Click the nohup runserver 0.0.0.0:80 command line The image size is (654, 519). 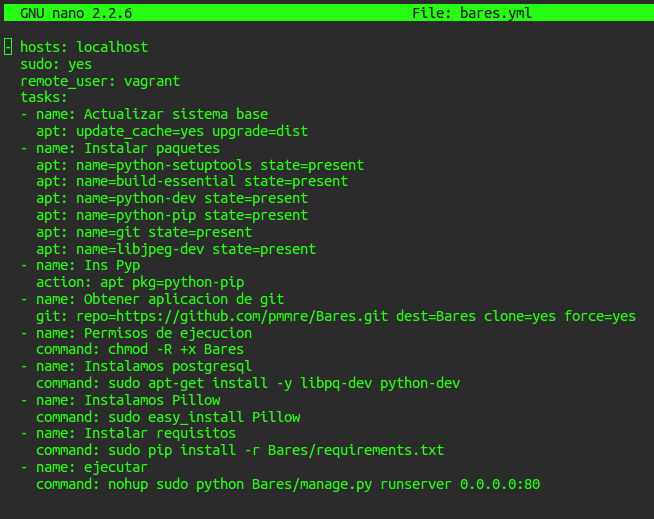tap(288, 485)
